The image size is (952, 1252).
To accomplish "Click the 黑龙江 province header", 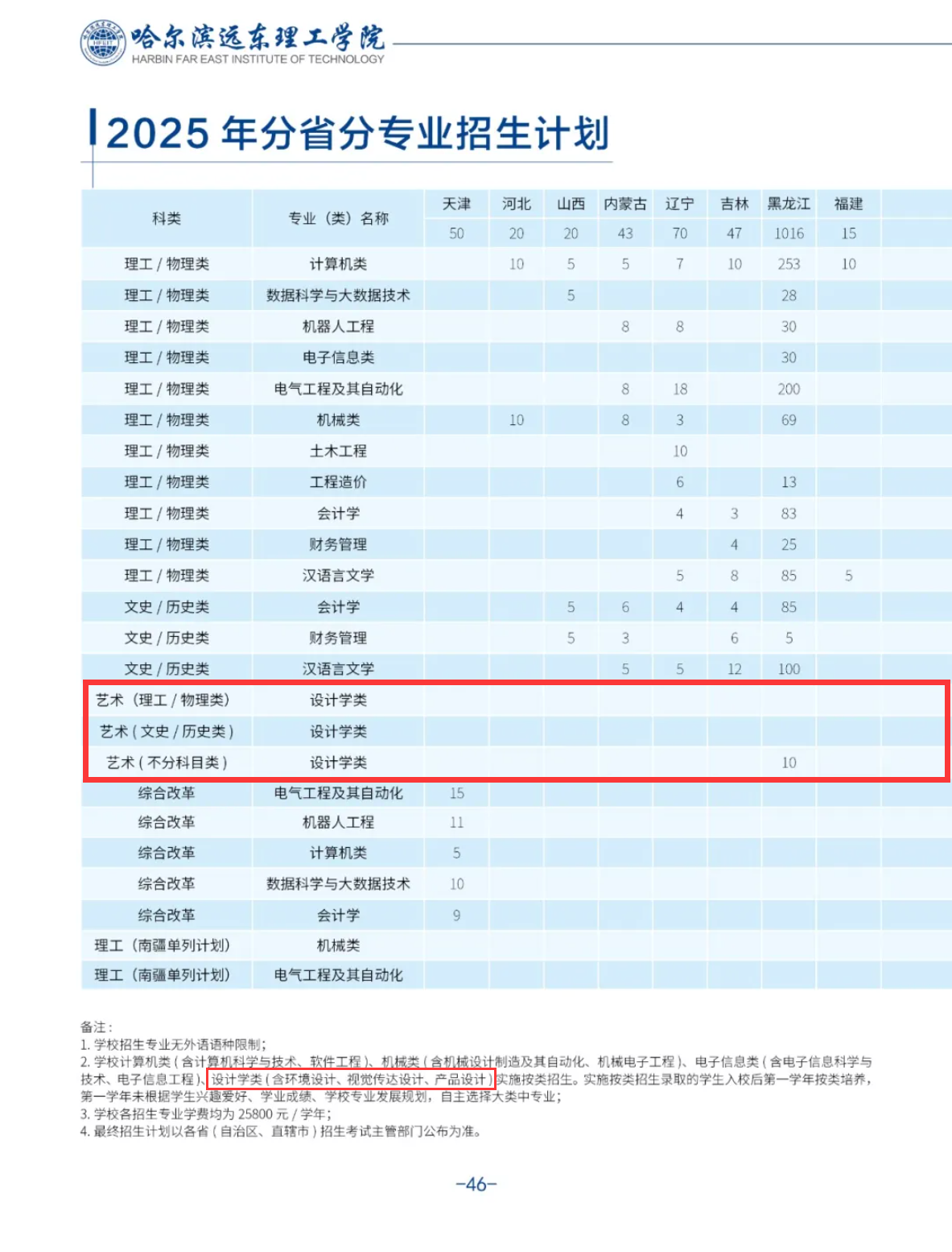I will coord(789,204).
